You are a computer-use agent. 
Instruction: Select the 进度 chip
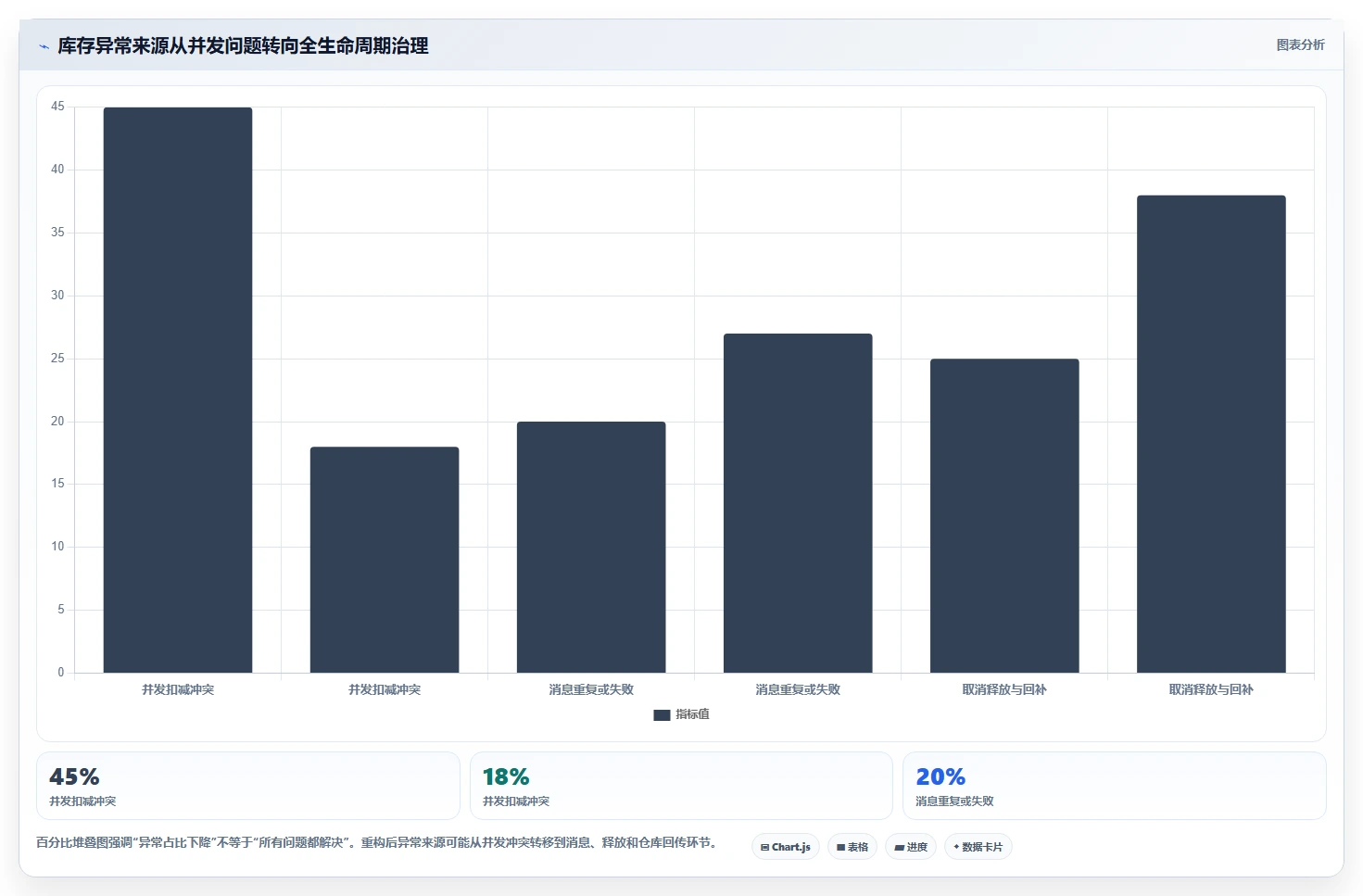(x=911, y=847)
